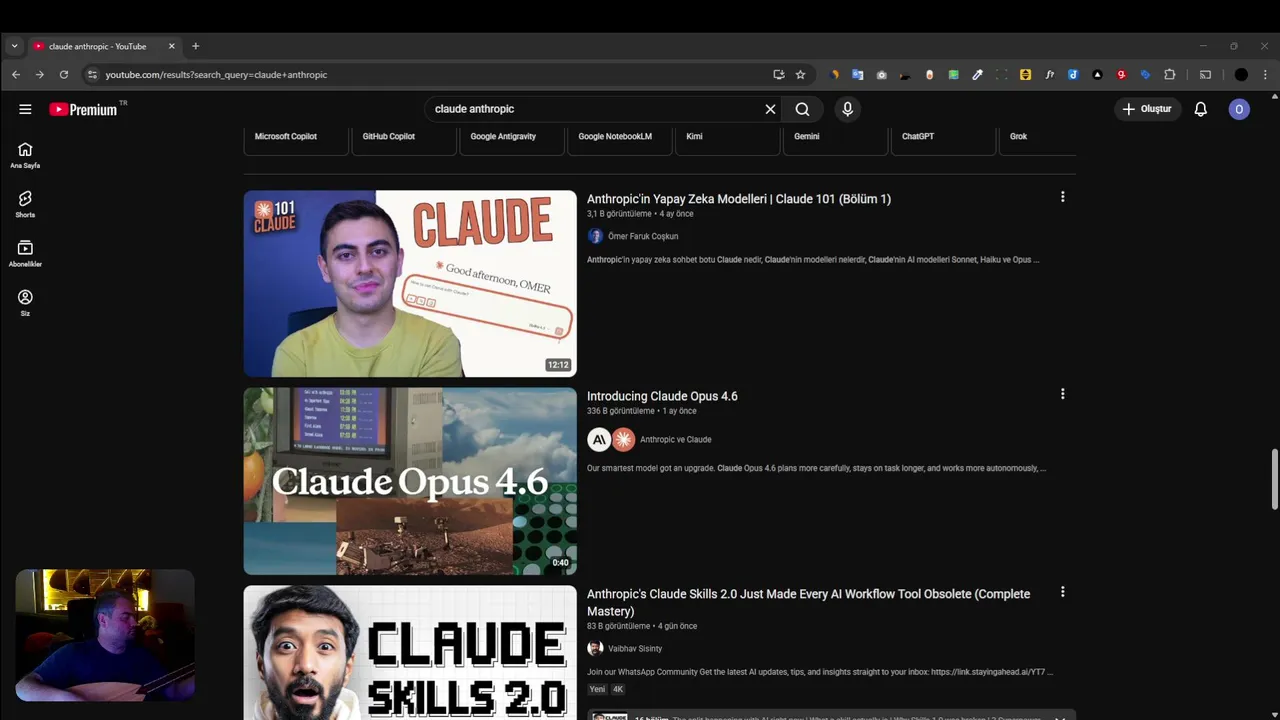Open the puzzle-piece Extensions menu
This screenshot has height=720, width=1280.
coord(1169,74)
